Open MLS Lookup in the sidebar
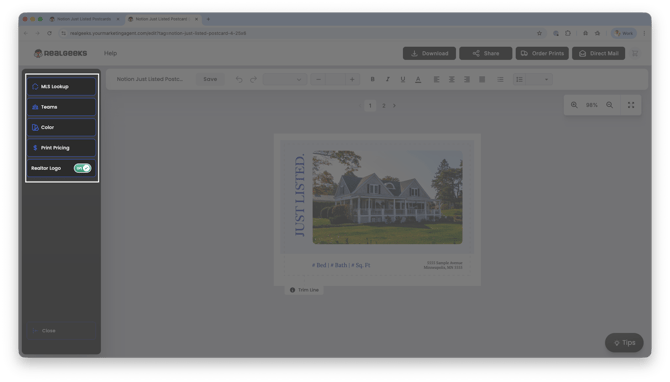Screen dimensions: 670x382 (62, 87)
